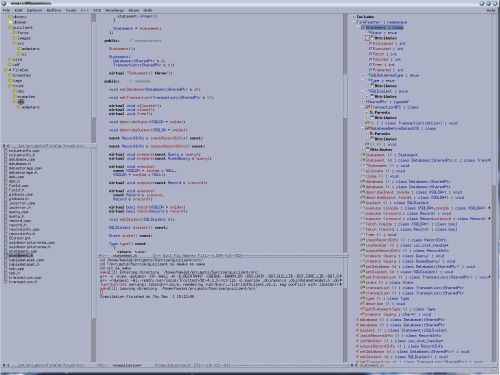Click the site folder icon
The height and width of the screenshot is (375, 500).
click(x=10, y=59)
